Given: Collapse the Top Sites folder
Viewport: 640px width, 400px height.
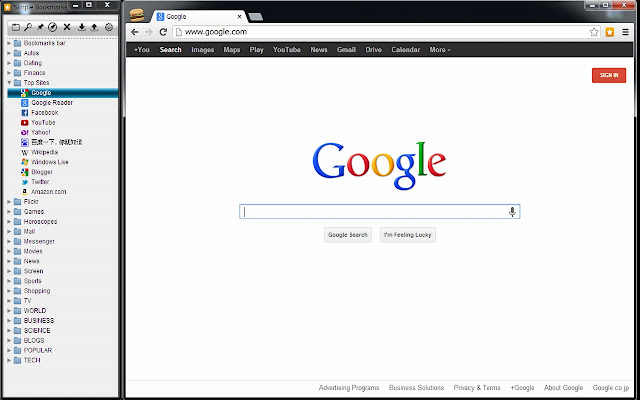Looking at the screenshot, I should pos(9,83).
